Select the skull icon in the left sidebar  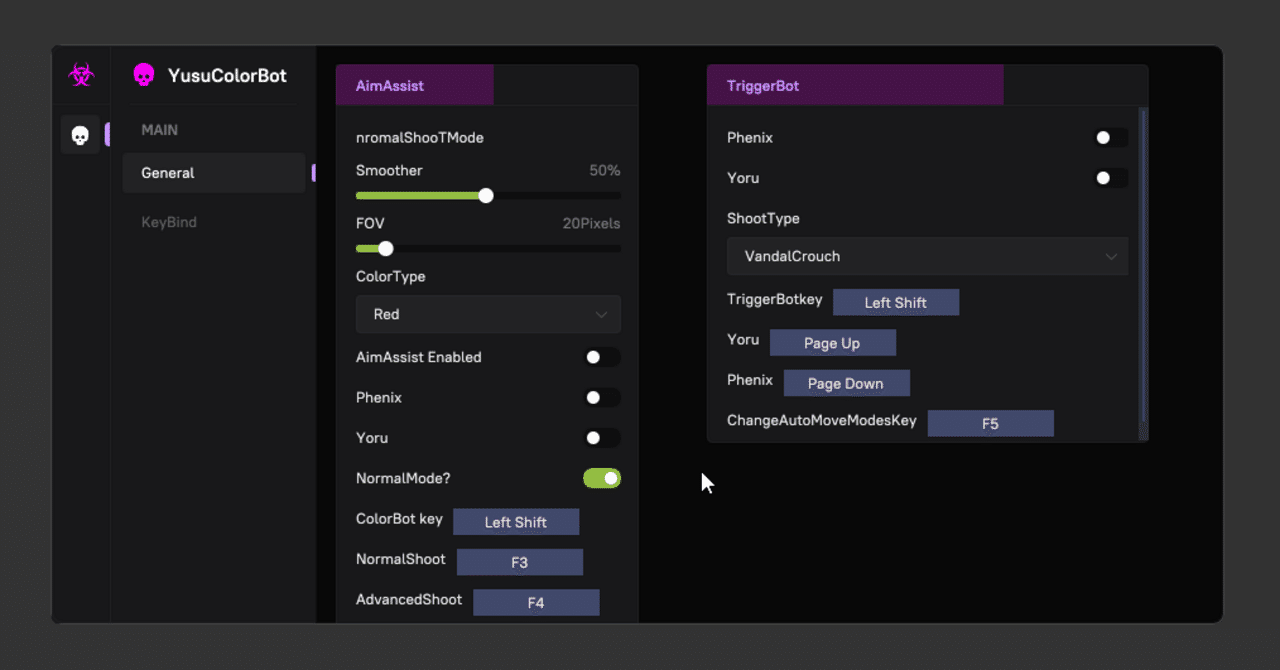click(x=80, y=135)
